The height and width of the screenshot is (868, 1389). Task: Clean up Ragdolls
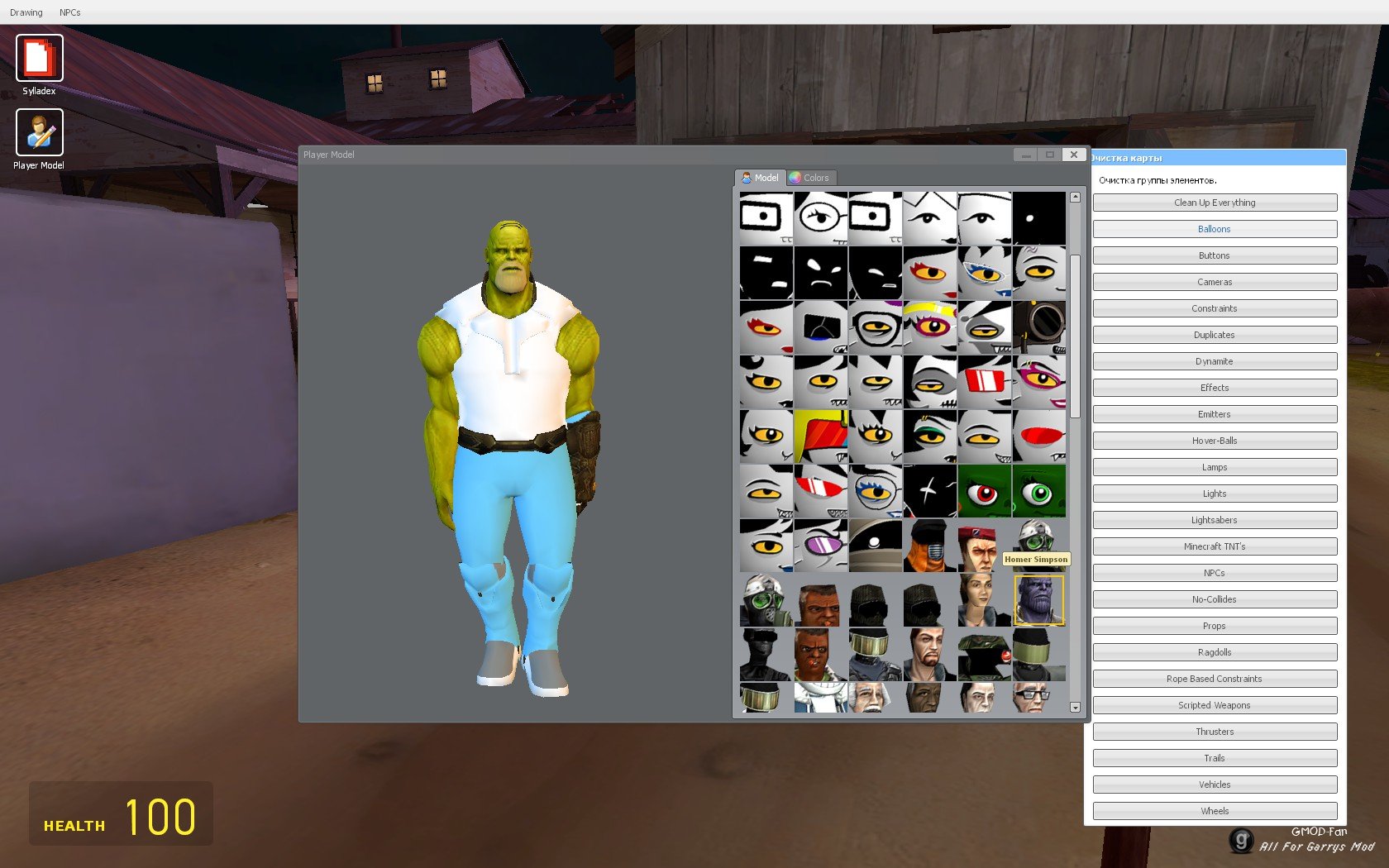pyautogui.click(x=1215, y=652)
